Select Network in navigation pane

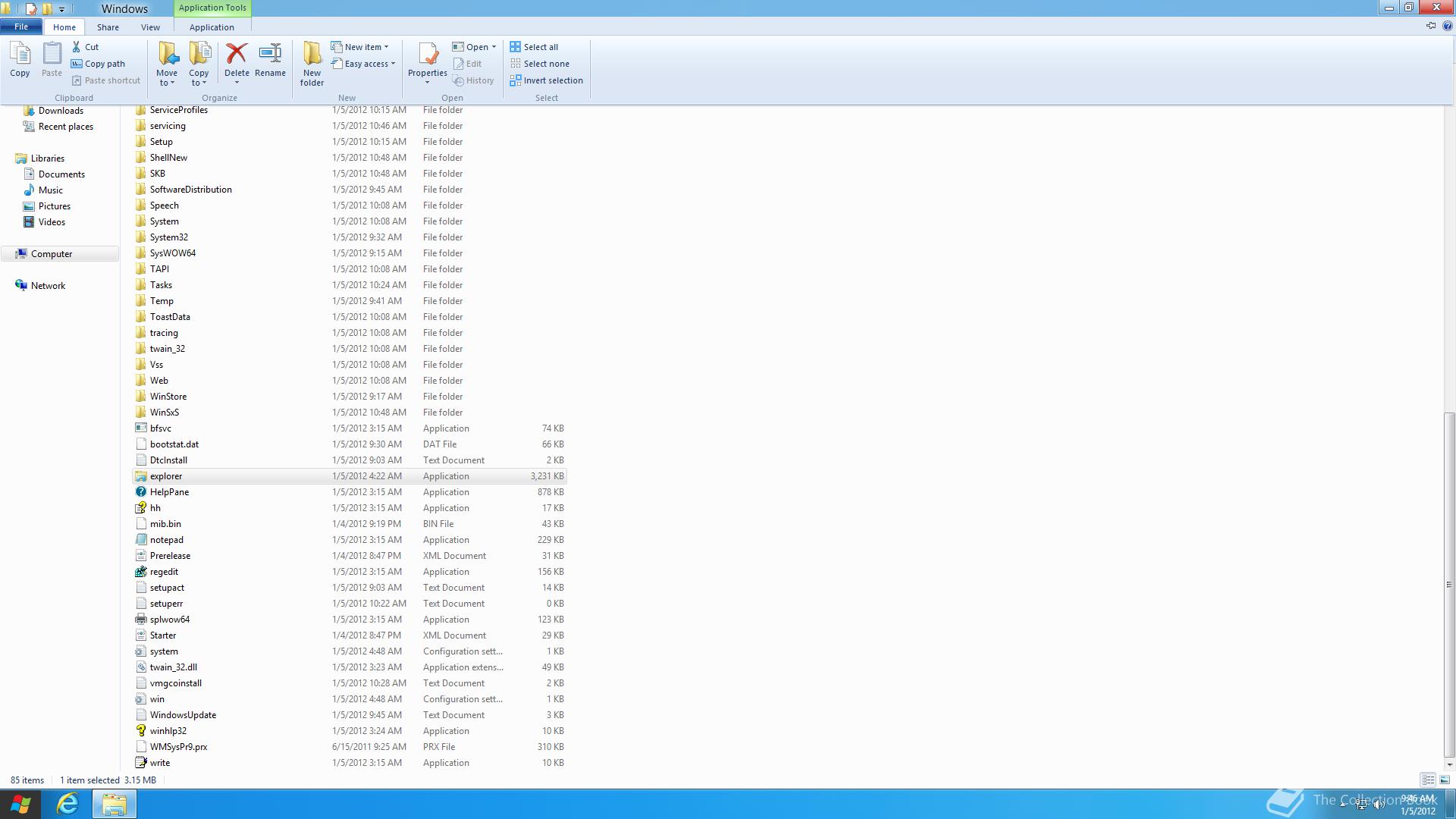click(x=48, y=286)
